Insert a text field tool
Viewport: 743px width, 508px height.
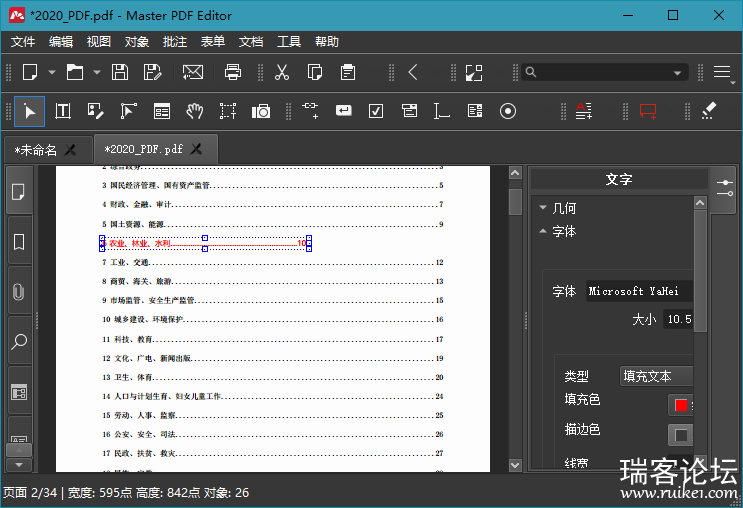click(x=442, y=111)
